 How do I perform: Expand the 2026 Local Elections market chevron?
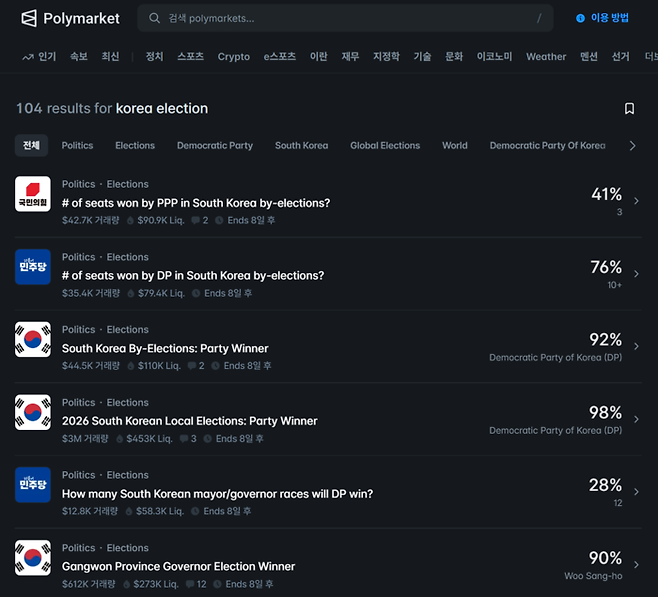click(x=637, y=419)
